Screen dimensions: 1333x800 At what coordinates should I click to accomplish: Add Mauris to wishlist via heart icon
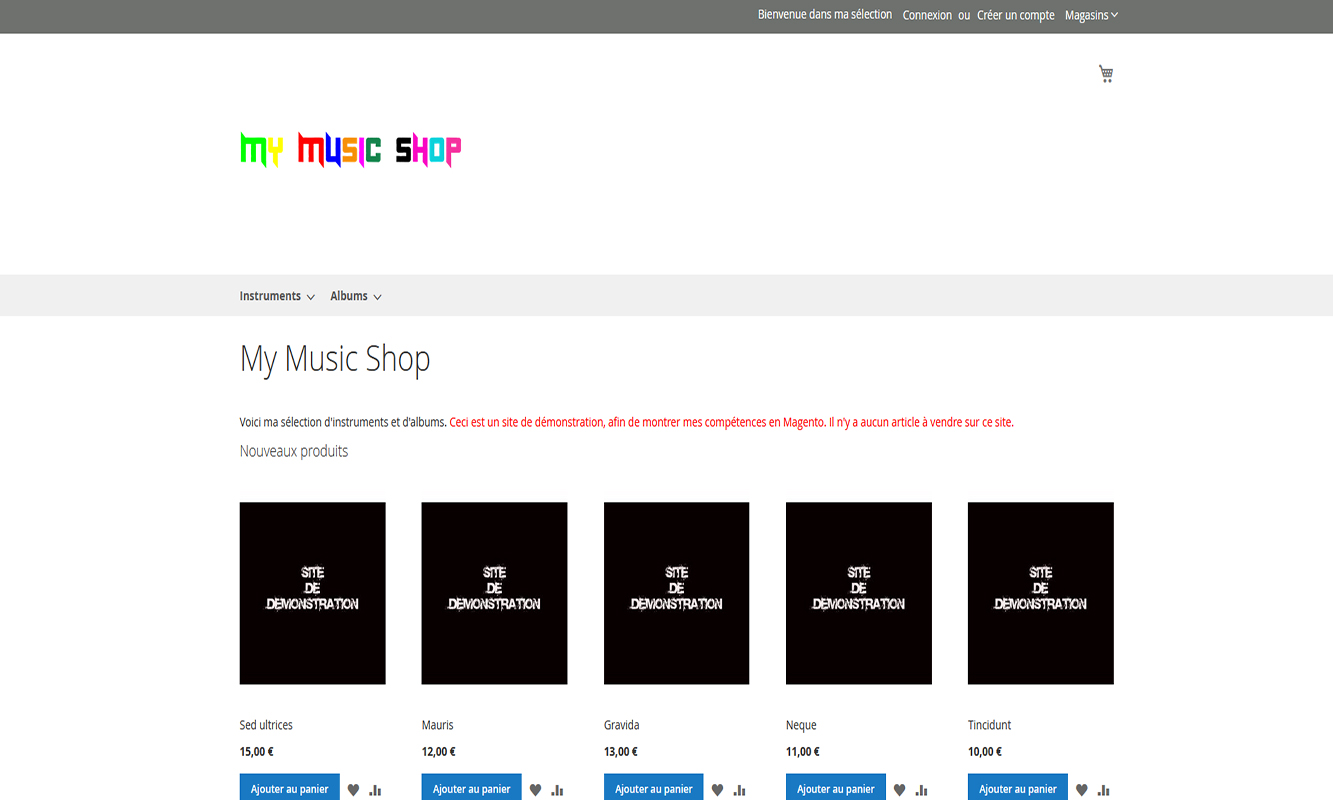(x=535, y=789)
